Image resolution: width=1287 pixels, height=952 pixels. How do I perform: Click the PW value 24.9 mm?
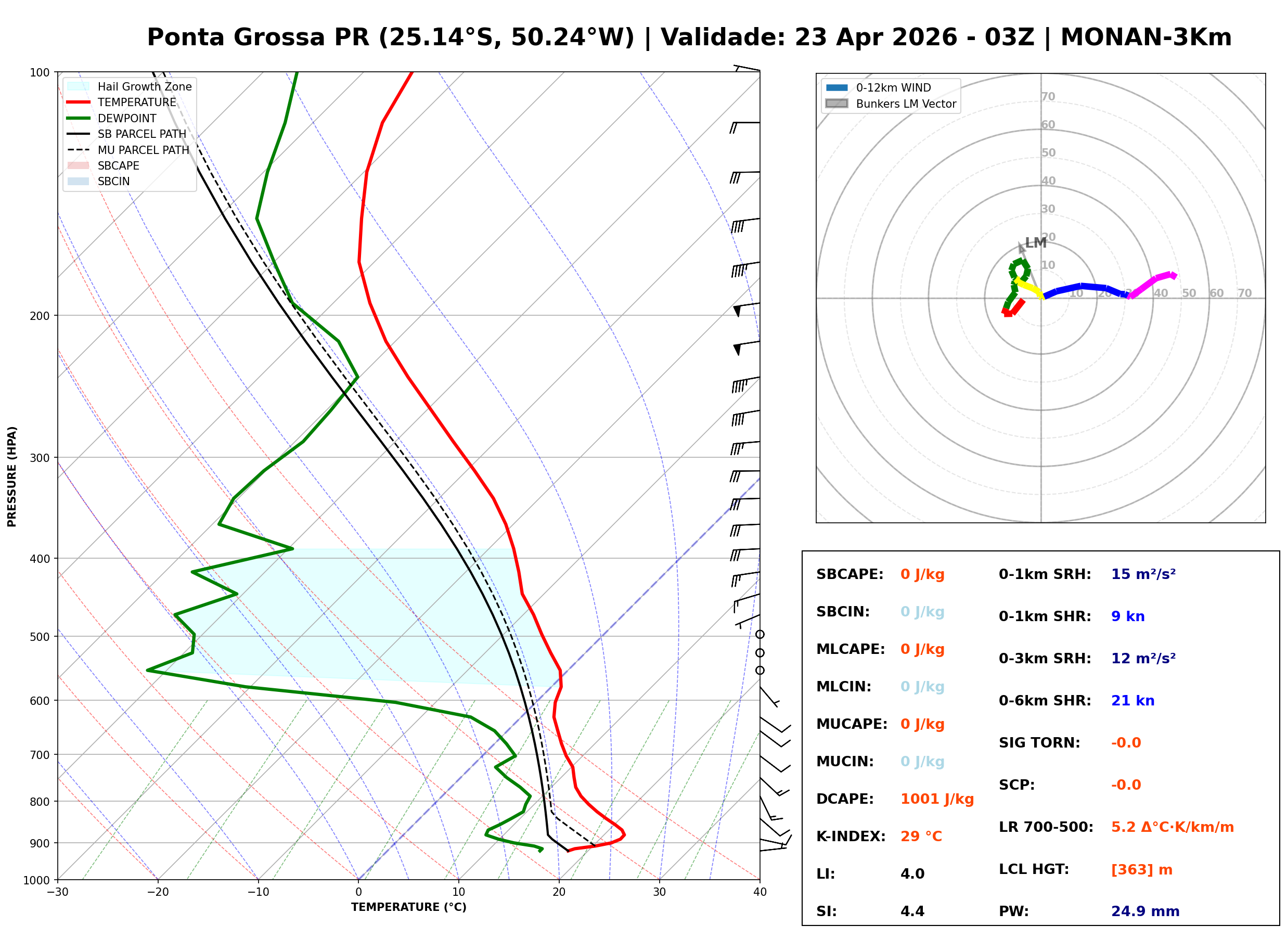[x=1146, y=911]
